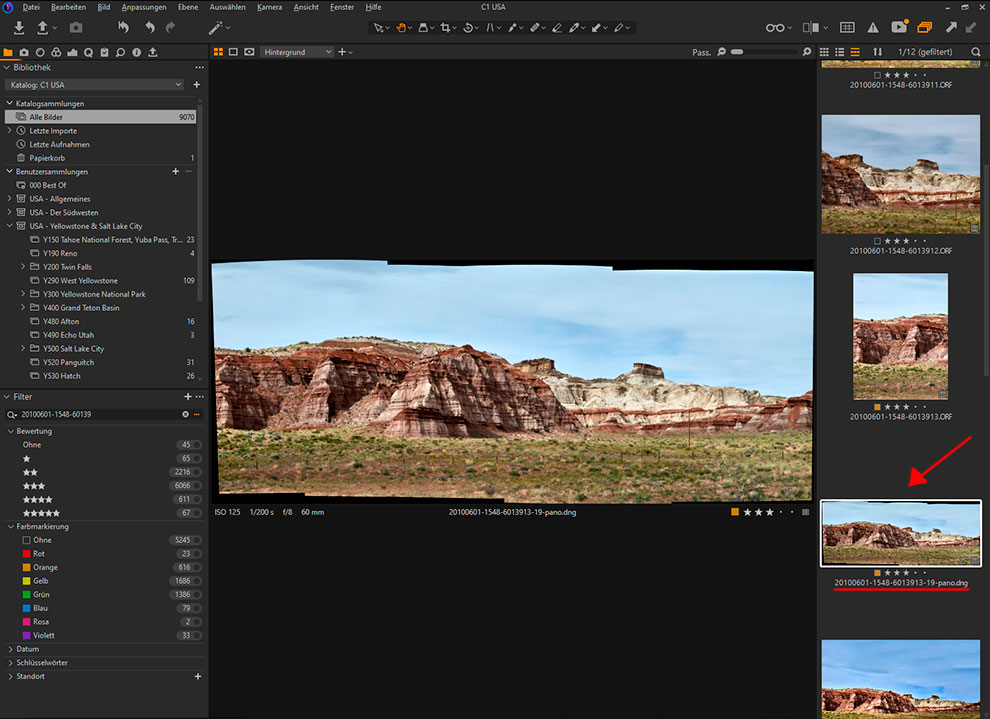Select the Erase Mask eraser tool
The height and width of the screenshot is (719, 990).
click(557, 28)
